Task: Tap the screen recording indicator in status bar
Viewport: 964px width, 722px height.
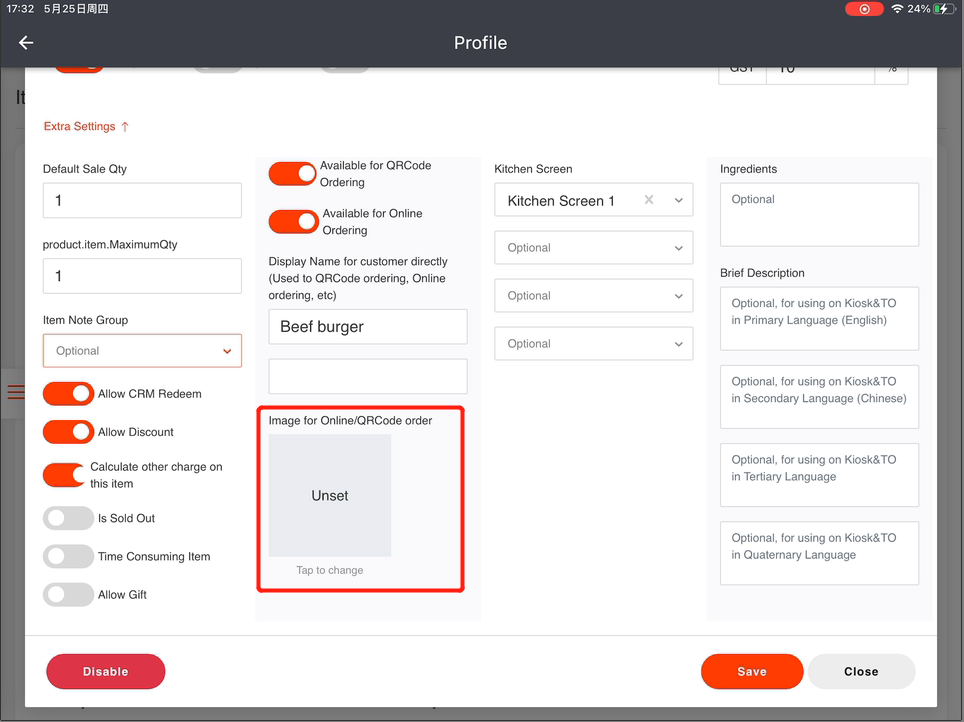Action: pyautogui.click(x=863, y=9)
